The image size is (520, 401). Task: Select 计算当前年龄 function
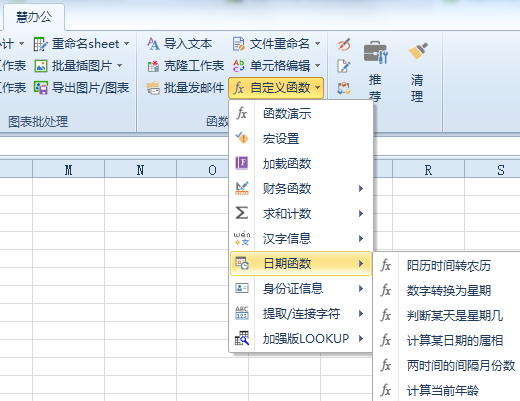pyautogui.click(x=448, y=390)
